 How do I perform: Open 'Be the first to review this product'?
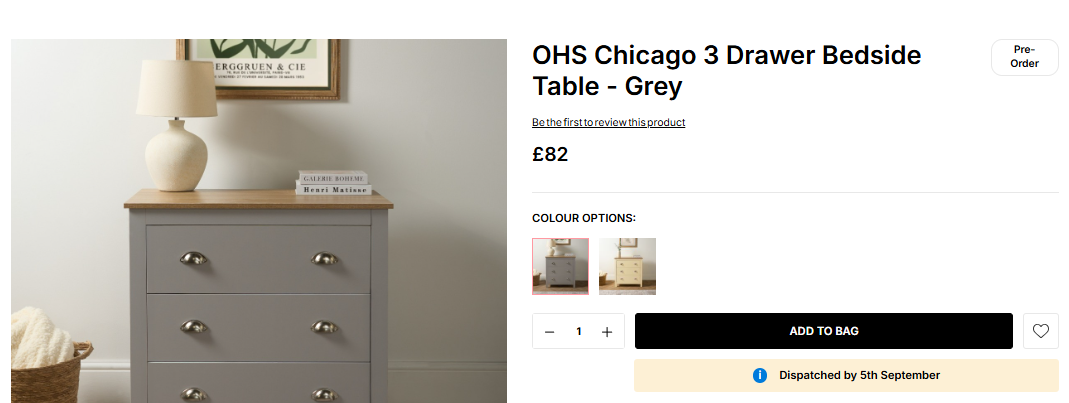[x=608, y=123]
